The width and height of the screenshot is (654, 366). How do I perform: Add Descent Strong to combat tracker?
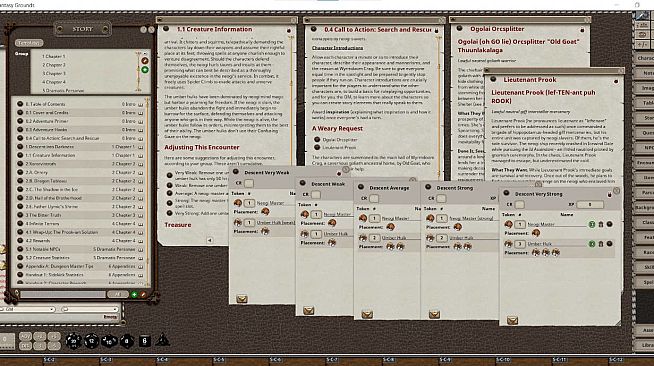(x=434, y=314)
